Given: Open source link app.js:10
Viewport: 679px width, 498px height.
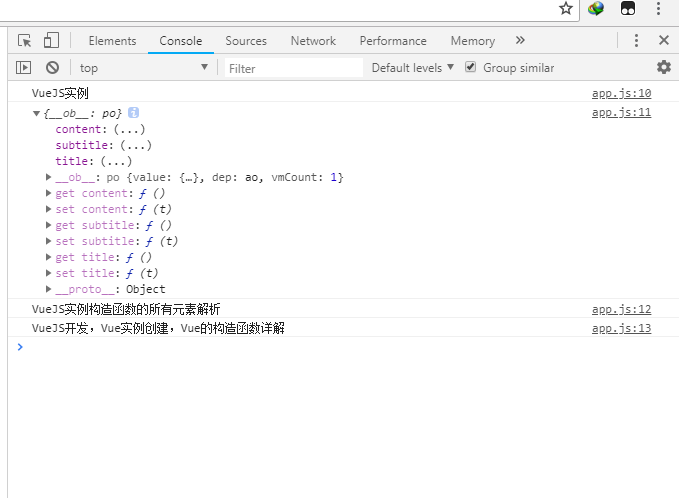Looking at the screenshot, I should click(621, 93).
